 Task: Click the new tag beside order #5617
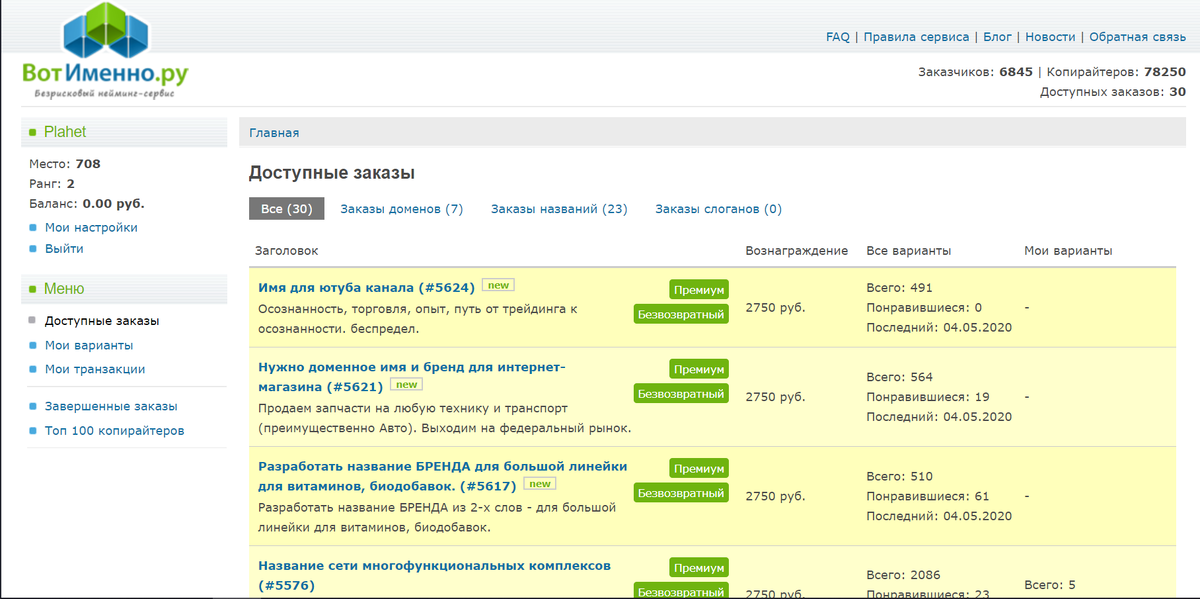(539, 484)
